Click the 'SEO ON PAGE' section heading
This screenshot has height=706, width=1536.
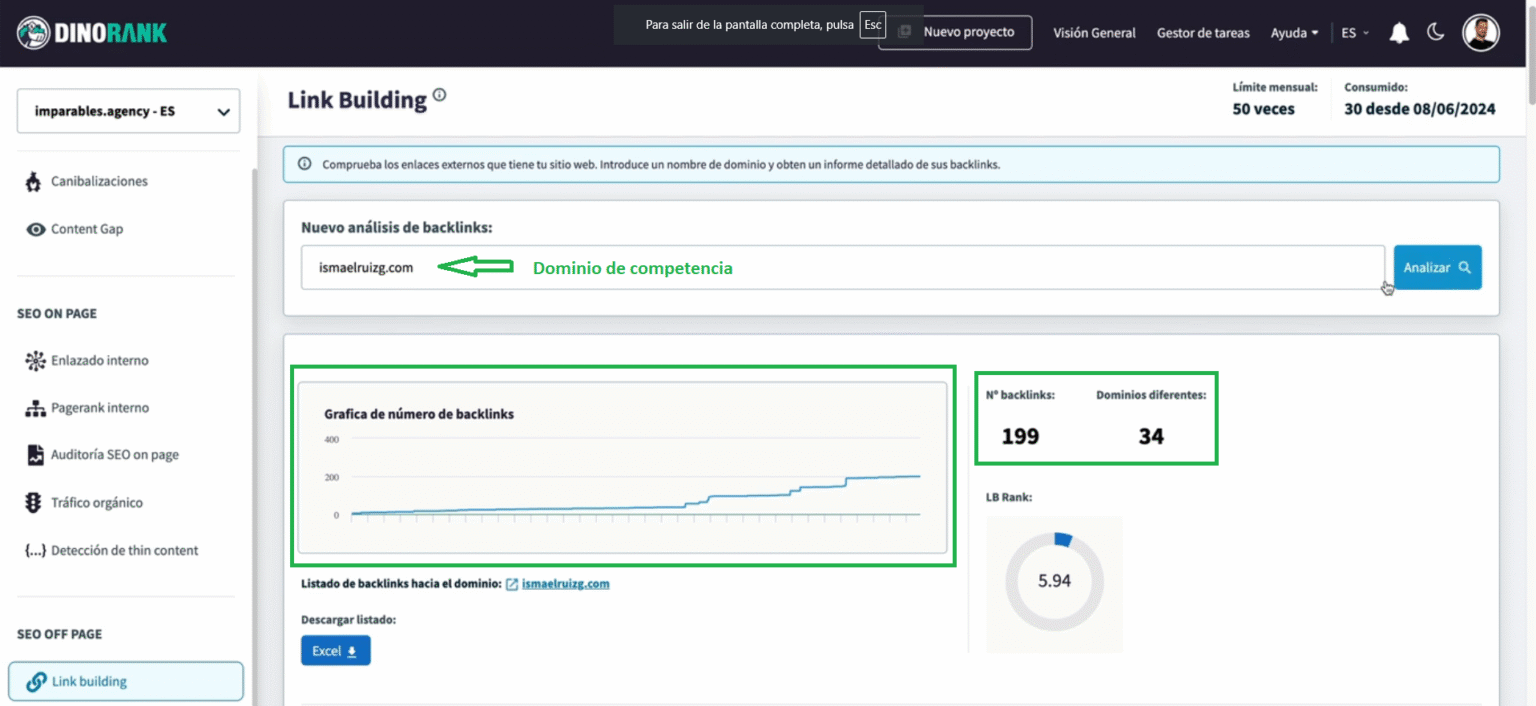[x=57, y=314]
